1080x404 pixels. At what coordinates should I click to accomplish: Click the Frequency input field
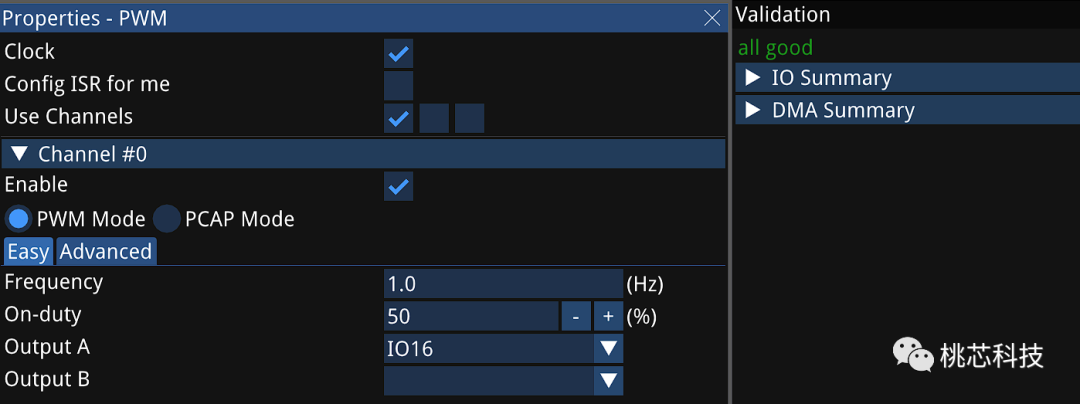click(x=503, y=284)
